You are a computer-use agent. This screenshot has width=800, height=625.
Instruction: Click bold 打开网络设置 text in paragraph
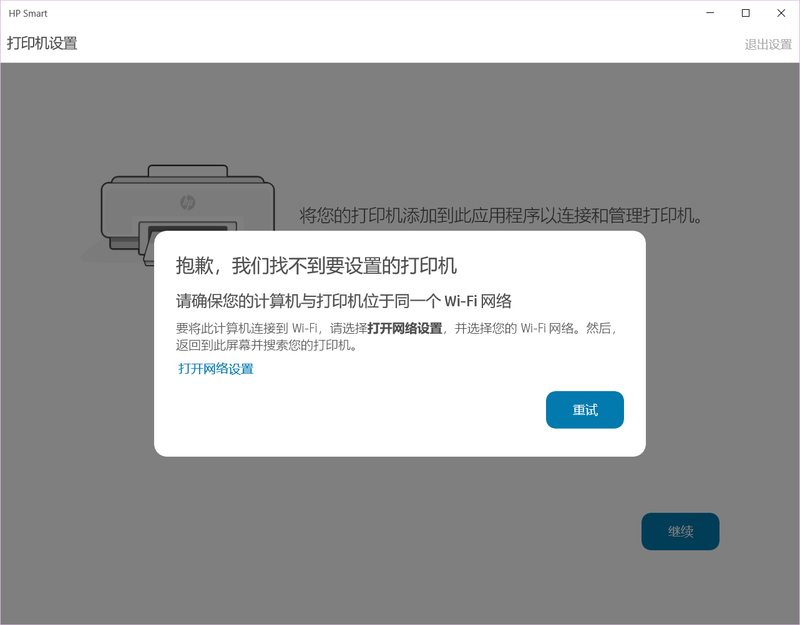pyautogui.click(x=404, y=328)
